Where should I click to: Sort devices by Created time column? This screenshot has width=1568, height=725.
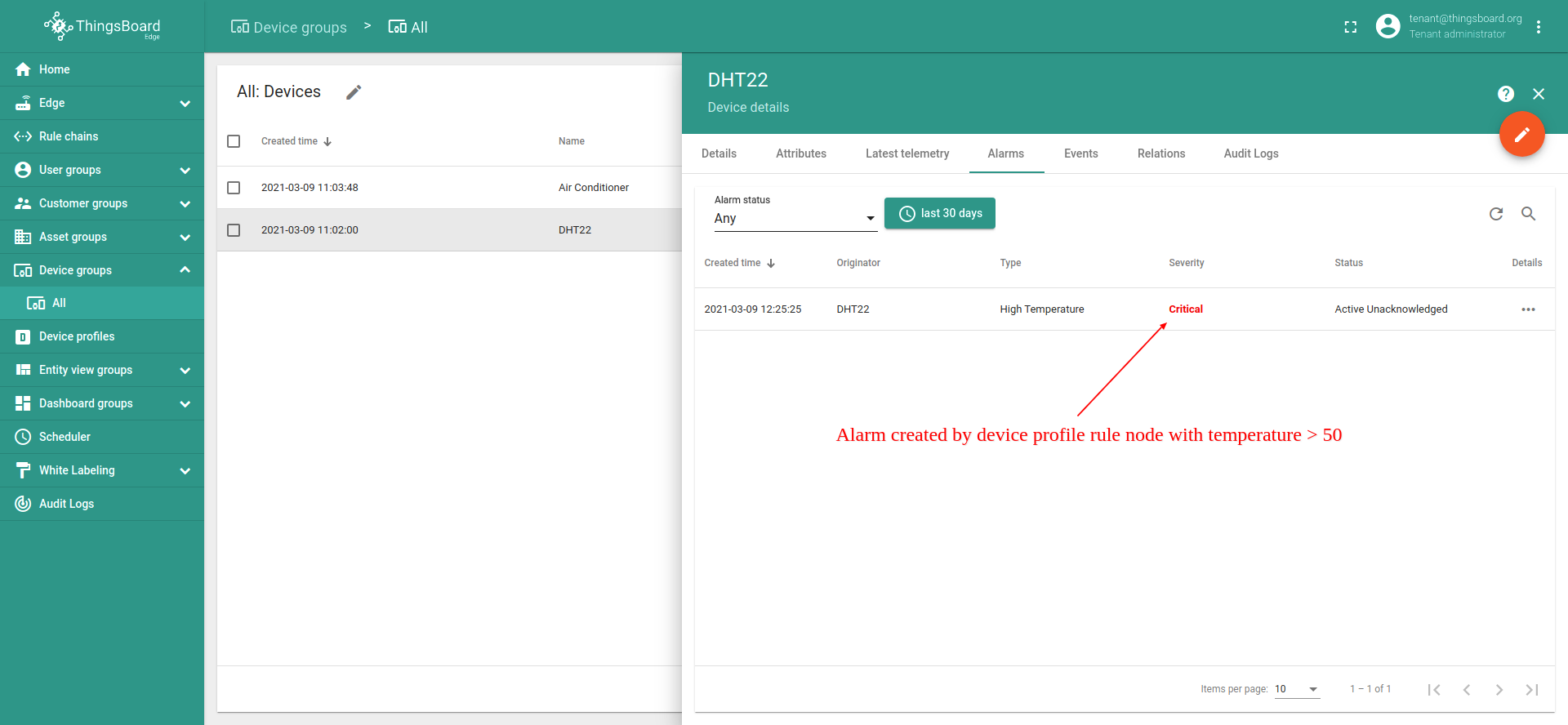[296, 141]
